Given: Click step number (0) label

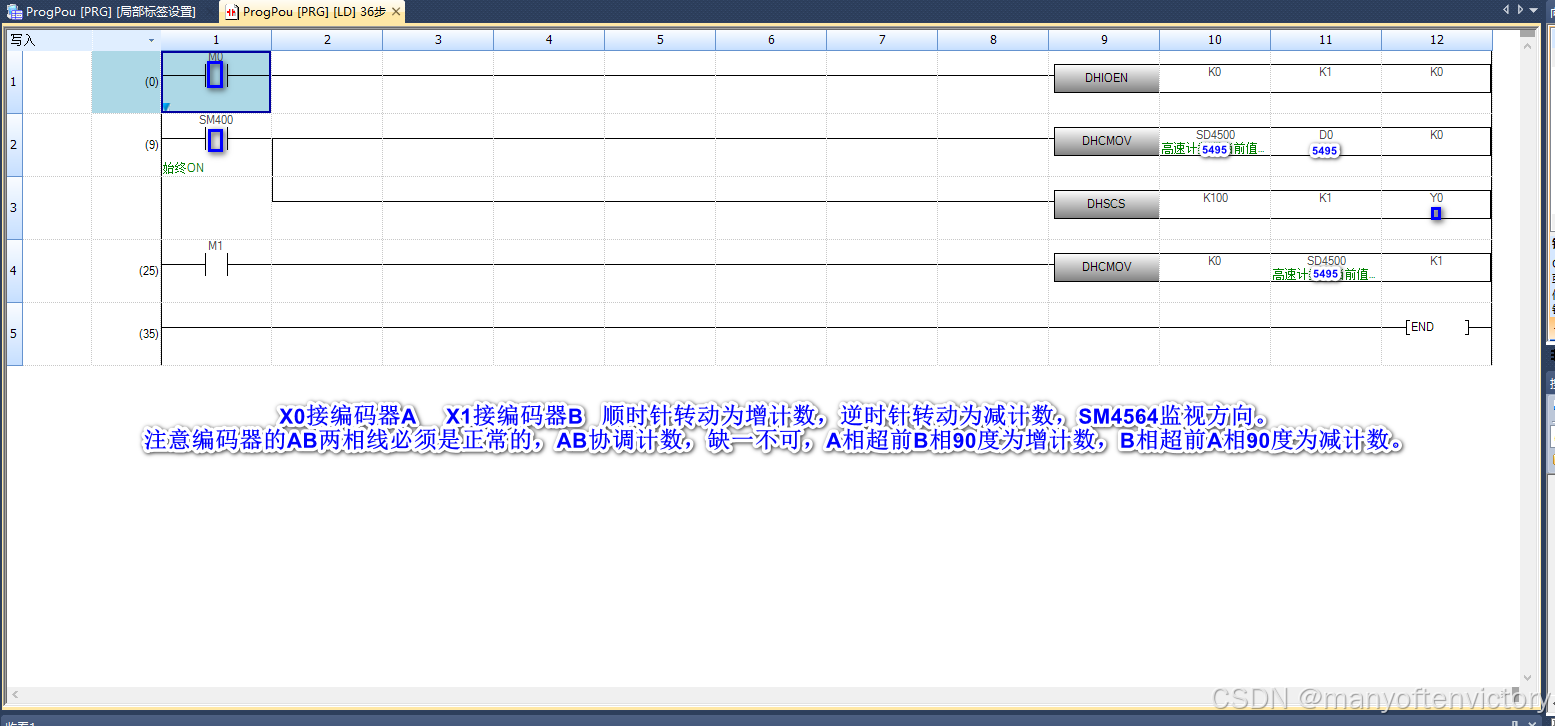Looking at the screenshot, I should click(151, 82).
